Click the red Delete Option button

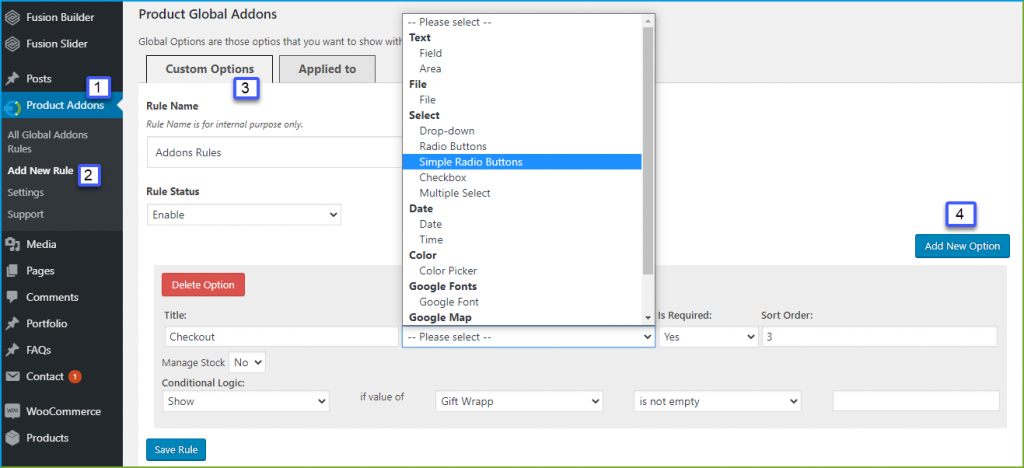[203, 285]
